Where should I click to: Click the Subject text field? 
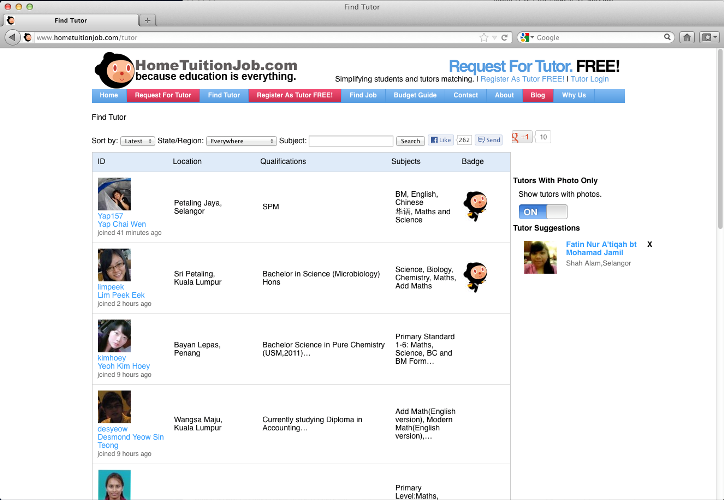coord(351,141)
